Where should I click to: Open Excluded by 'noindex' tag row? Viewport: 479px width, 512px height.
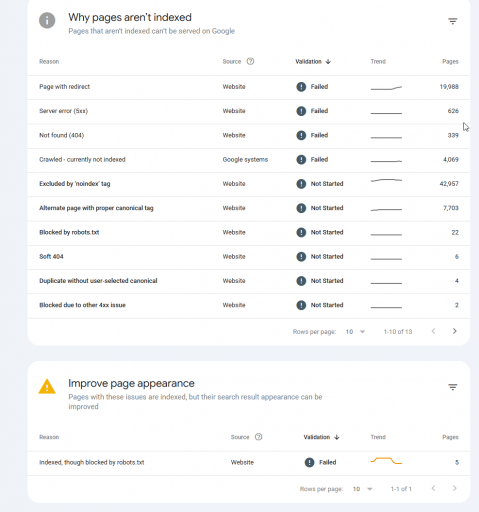coord(249,184)
